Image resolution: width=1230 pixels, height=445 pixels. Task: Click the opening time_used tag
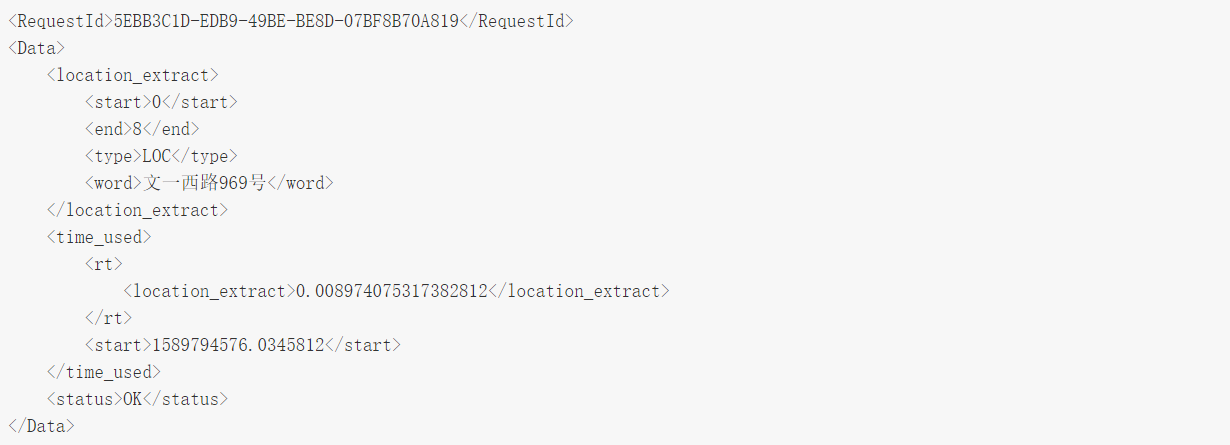(98, 237)
